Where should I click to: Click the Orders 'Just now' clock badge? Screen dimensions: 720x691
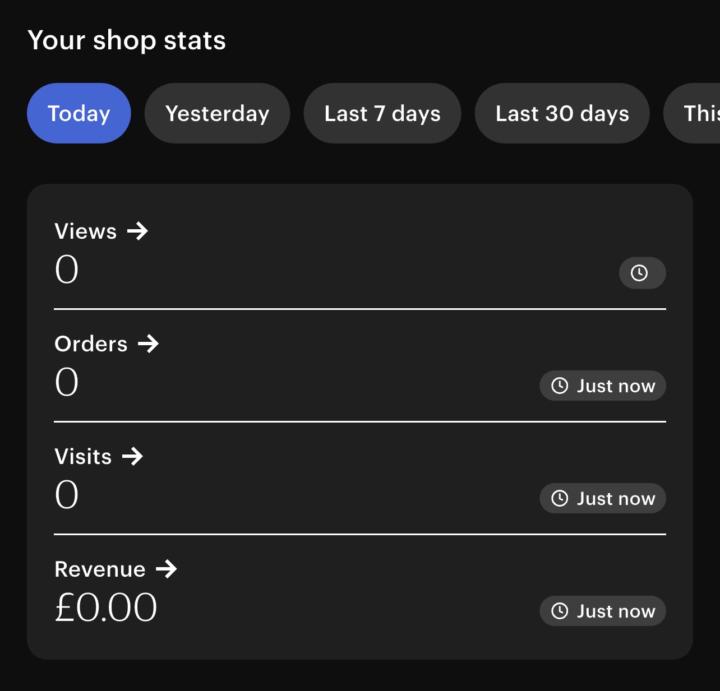point(603,386)
